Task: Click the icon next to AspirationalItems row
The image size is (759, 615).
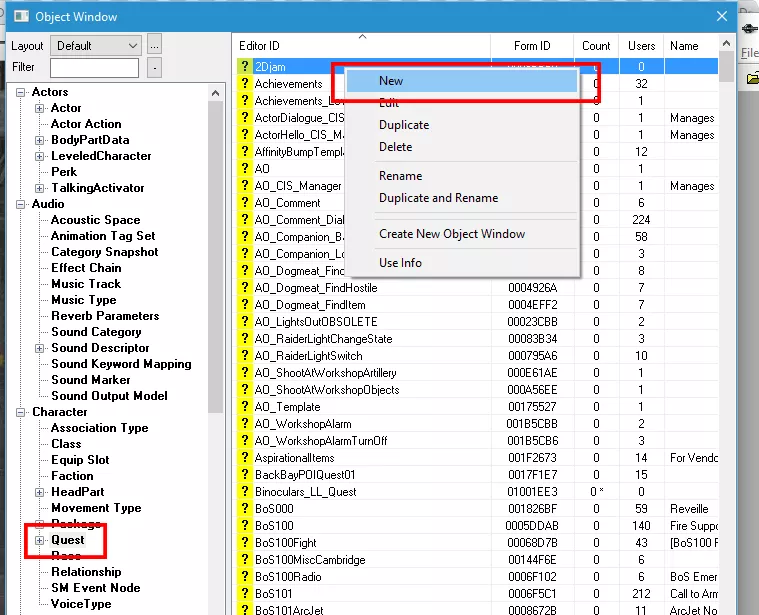Action: [x=244, y=457]
